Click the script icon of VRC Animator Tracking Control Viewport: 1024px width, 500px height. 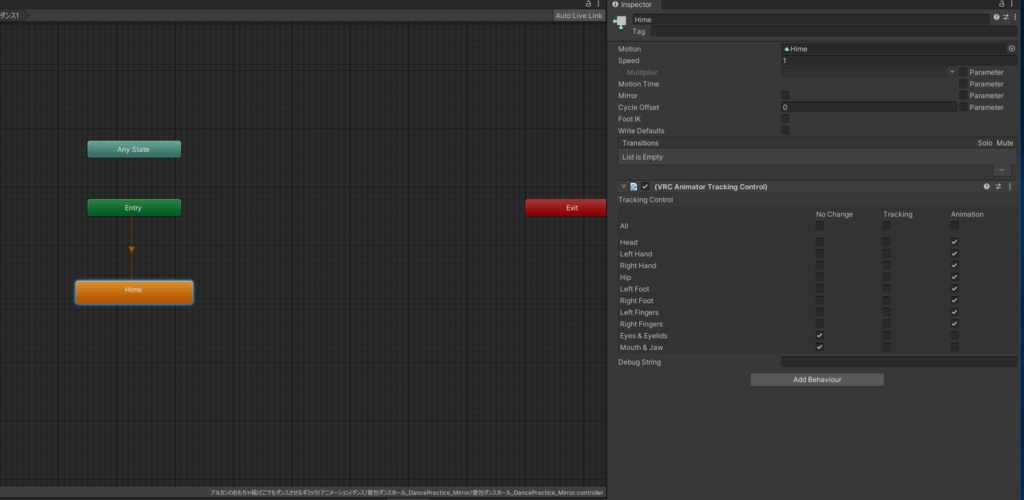(633, 187)
